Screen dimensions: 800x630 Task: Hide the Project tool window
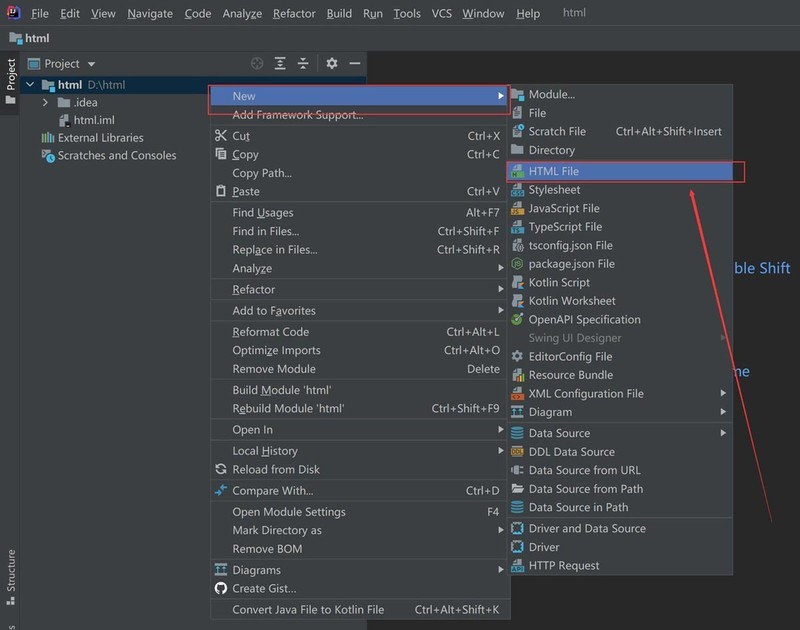tap(355, 63)
